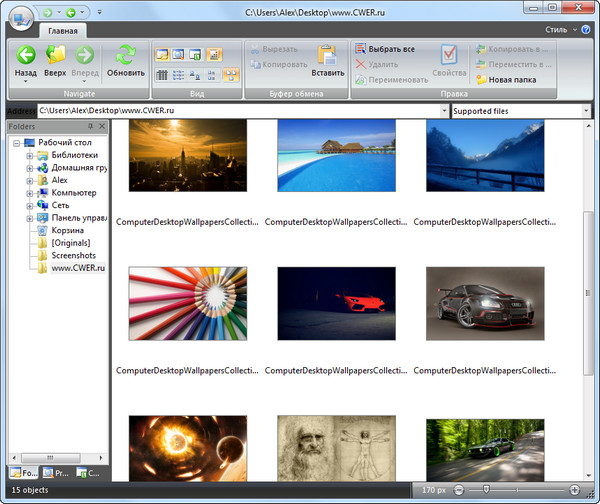Click the Выбрать все (Select all) button
The image size is (600, 504).
(x=384, y=49)
